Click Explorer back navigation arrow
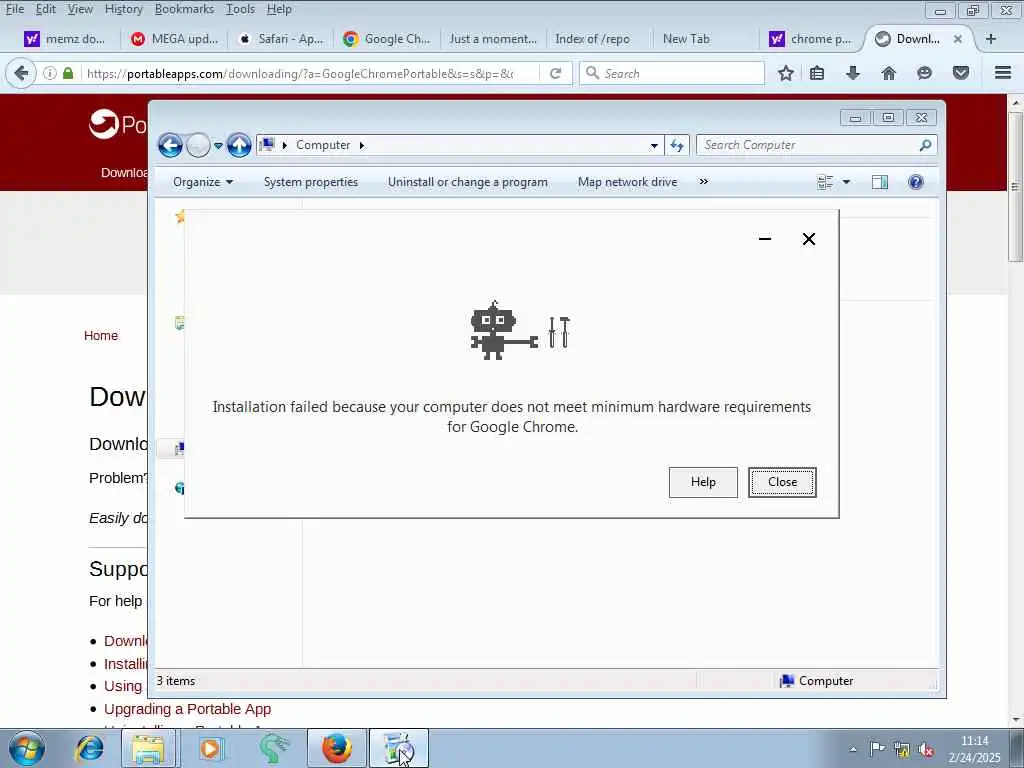 [170, 145]
